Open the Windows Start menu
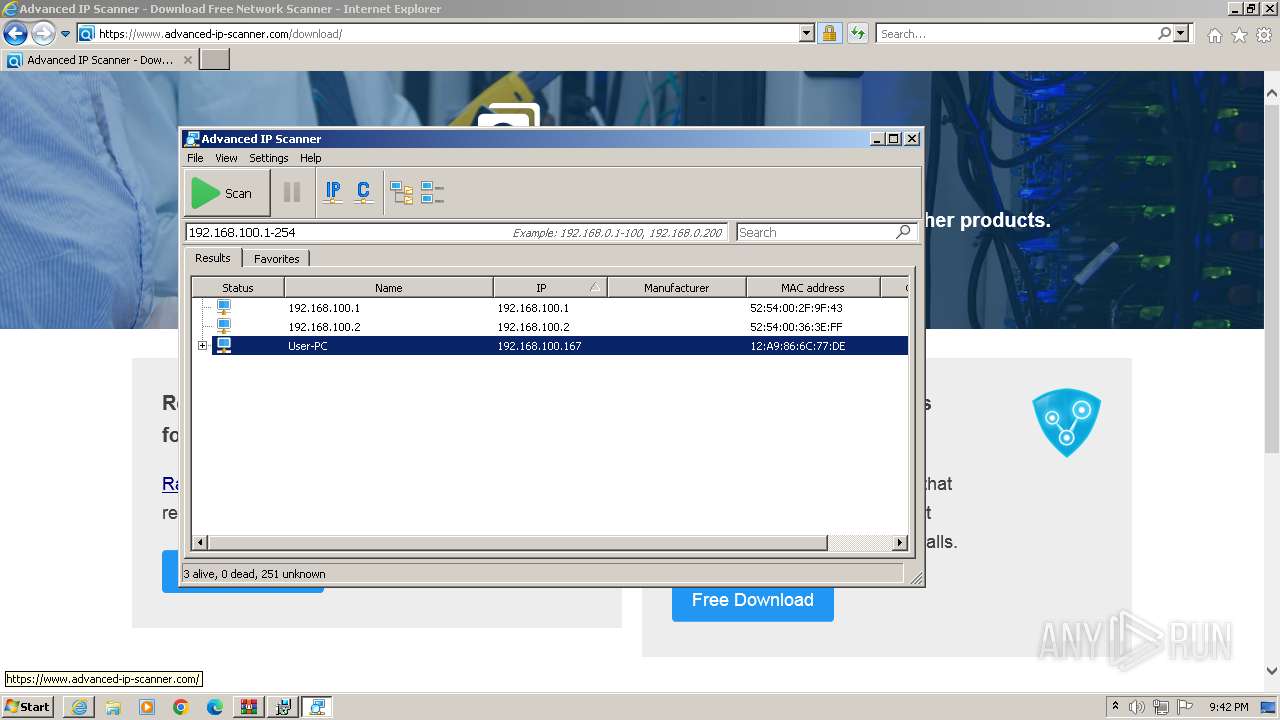1280x720 pixels. pyautogui.click(x=28, y=706)
